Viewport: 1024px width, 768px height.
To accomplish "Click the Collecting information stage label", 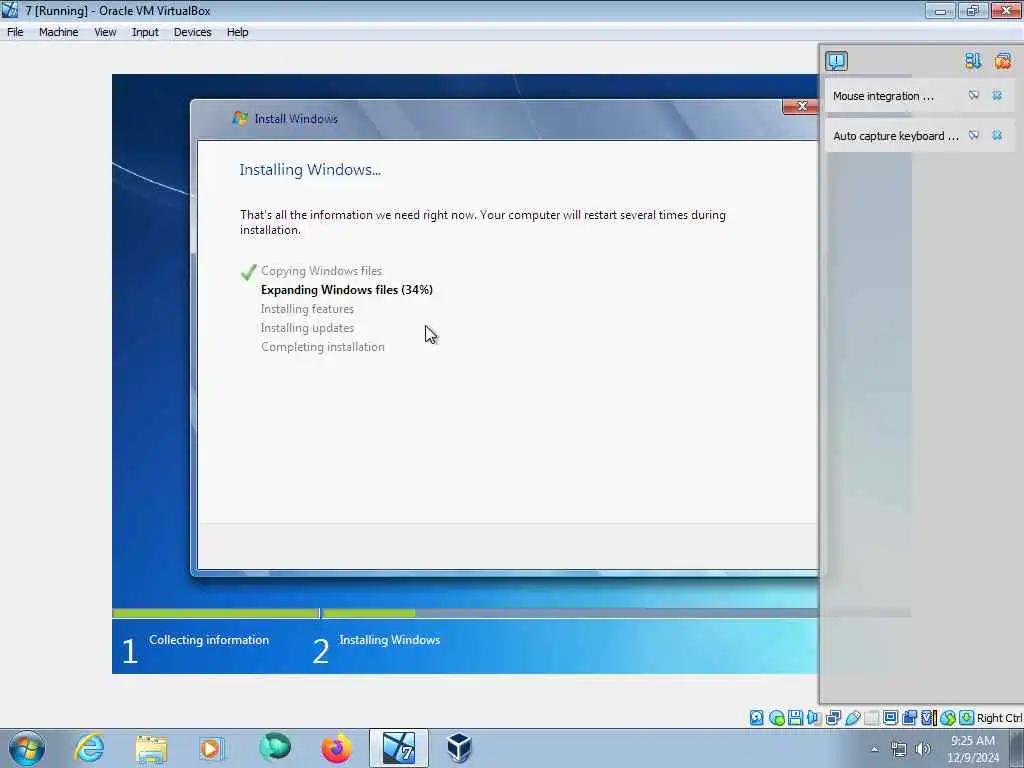I will tap(209, 640).
